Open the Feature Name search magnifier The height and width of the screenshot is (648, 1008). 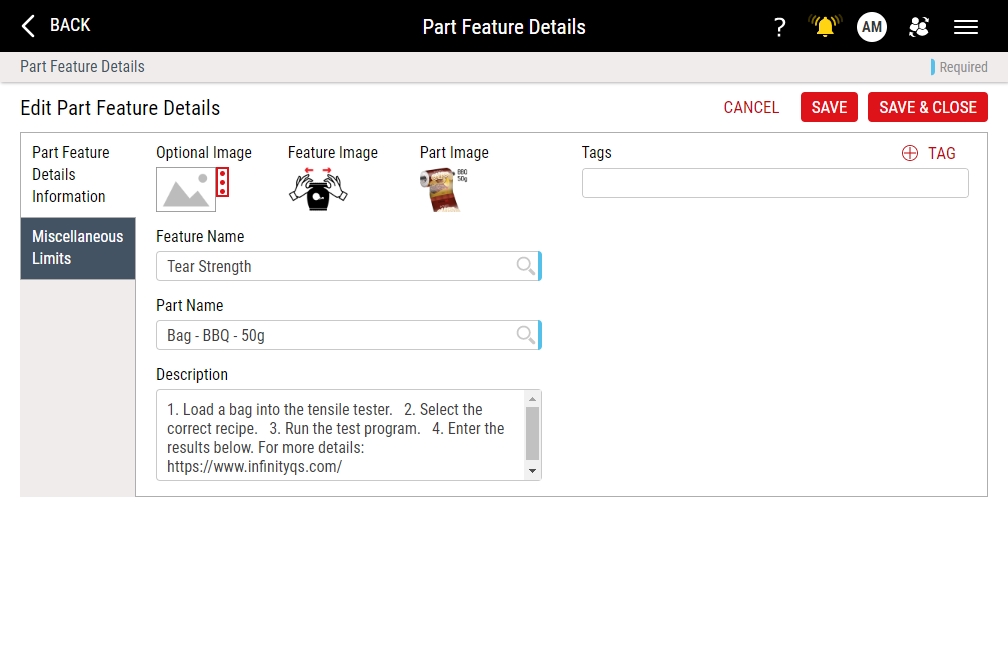click(525, 266)
